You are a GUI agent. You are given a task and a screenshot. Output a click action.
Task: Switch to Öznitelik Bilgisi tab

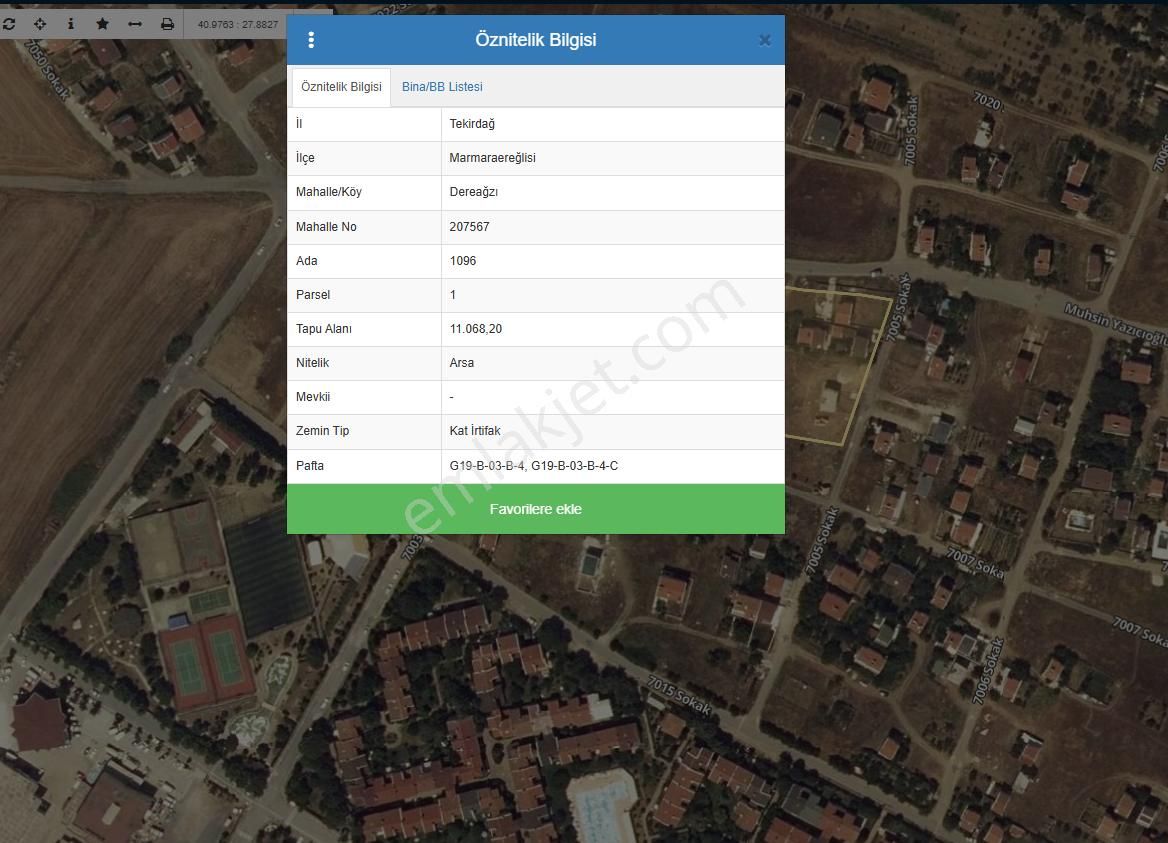tap(341, 86)
